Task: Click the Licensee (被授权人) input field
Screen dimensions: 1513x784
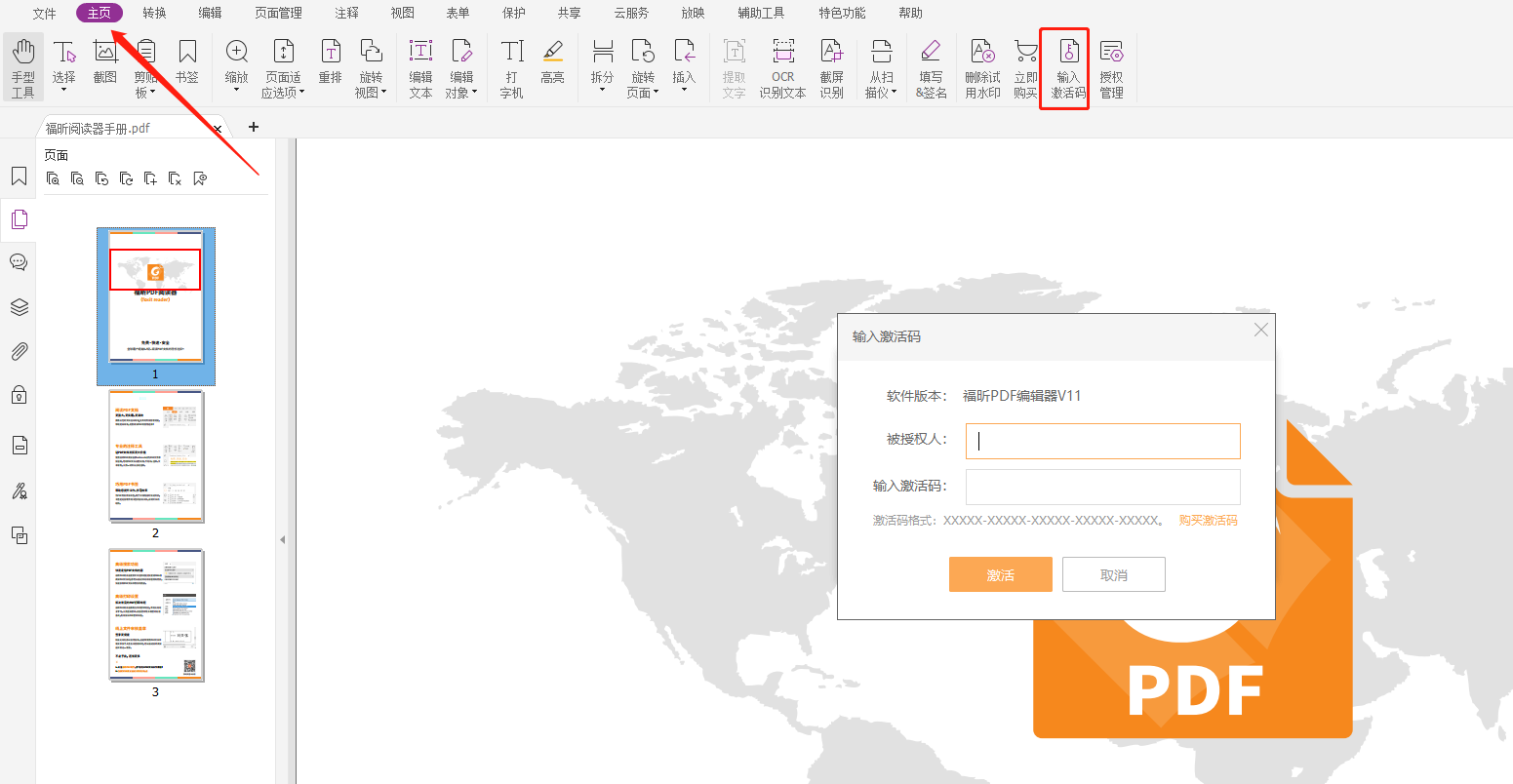Action: (x=1102, y=441)
